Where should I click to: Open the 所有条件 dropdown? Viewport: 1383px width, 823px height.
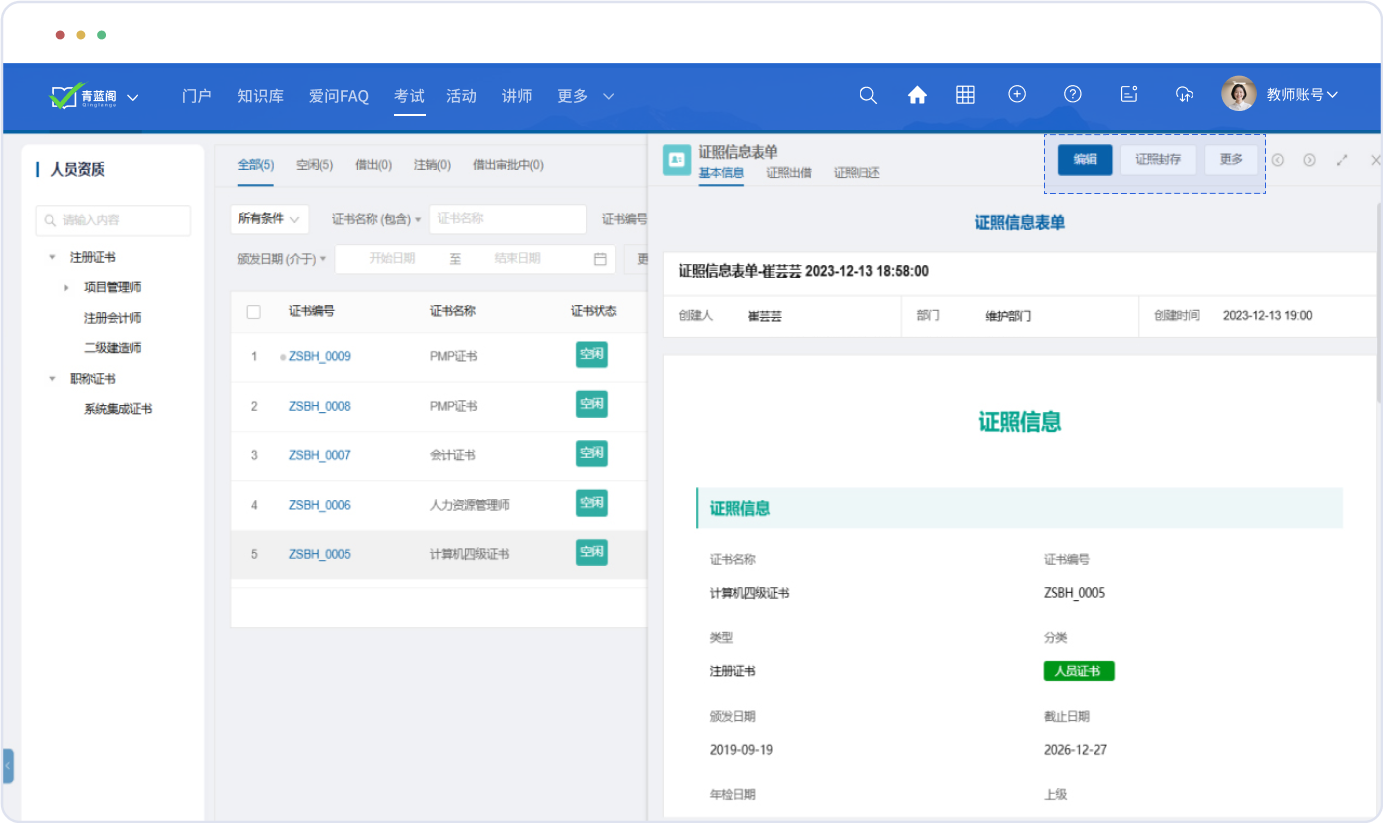pos(269,219)
